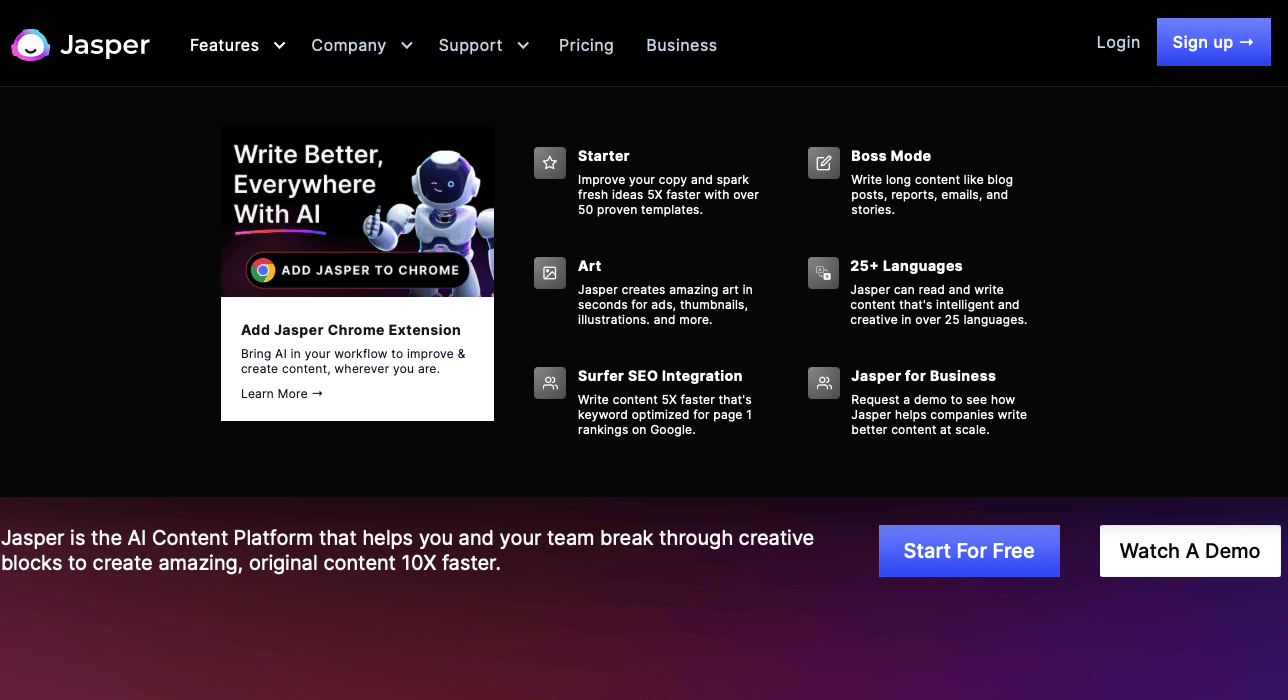Open the Starter feature title
This screenshot has height=700, width=1288.
point(604,156)
